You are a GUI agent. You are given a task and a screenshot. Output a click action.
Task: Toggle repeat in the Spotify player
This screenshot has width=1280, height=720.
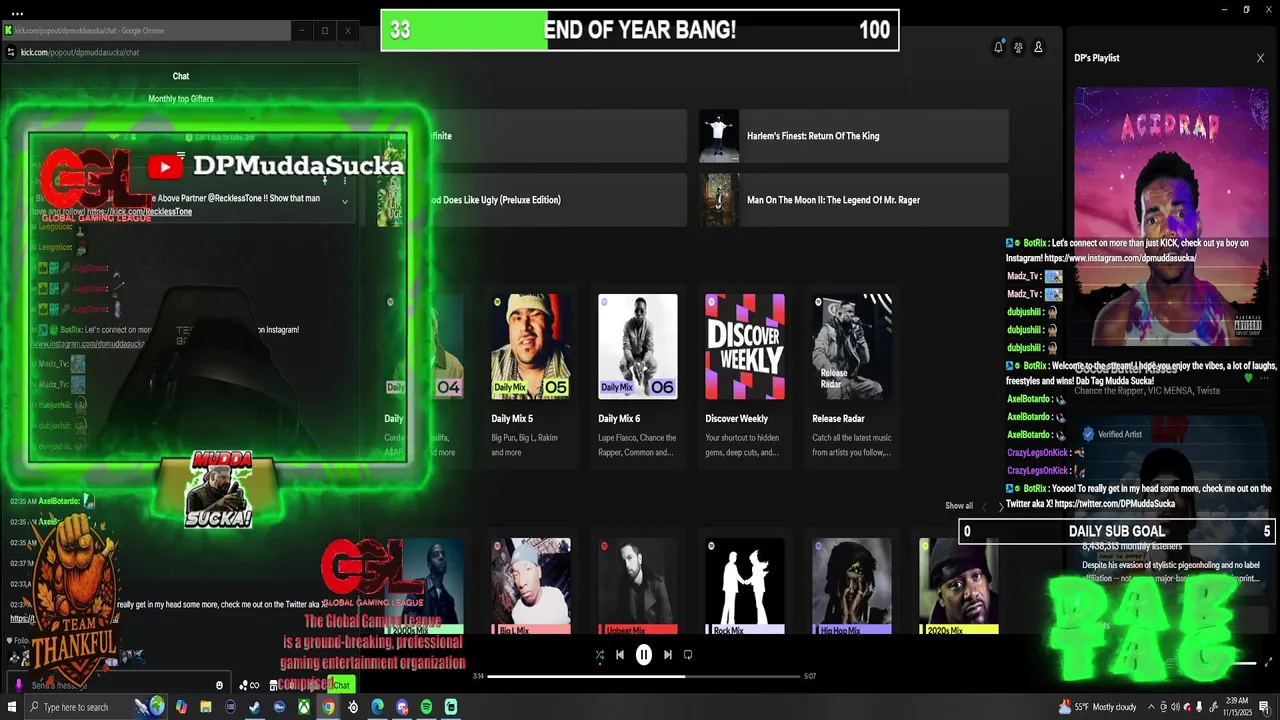pyautogui.click(x=688, y=655)
